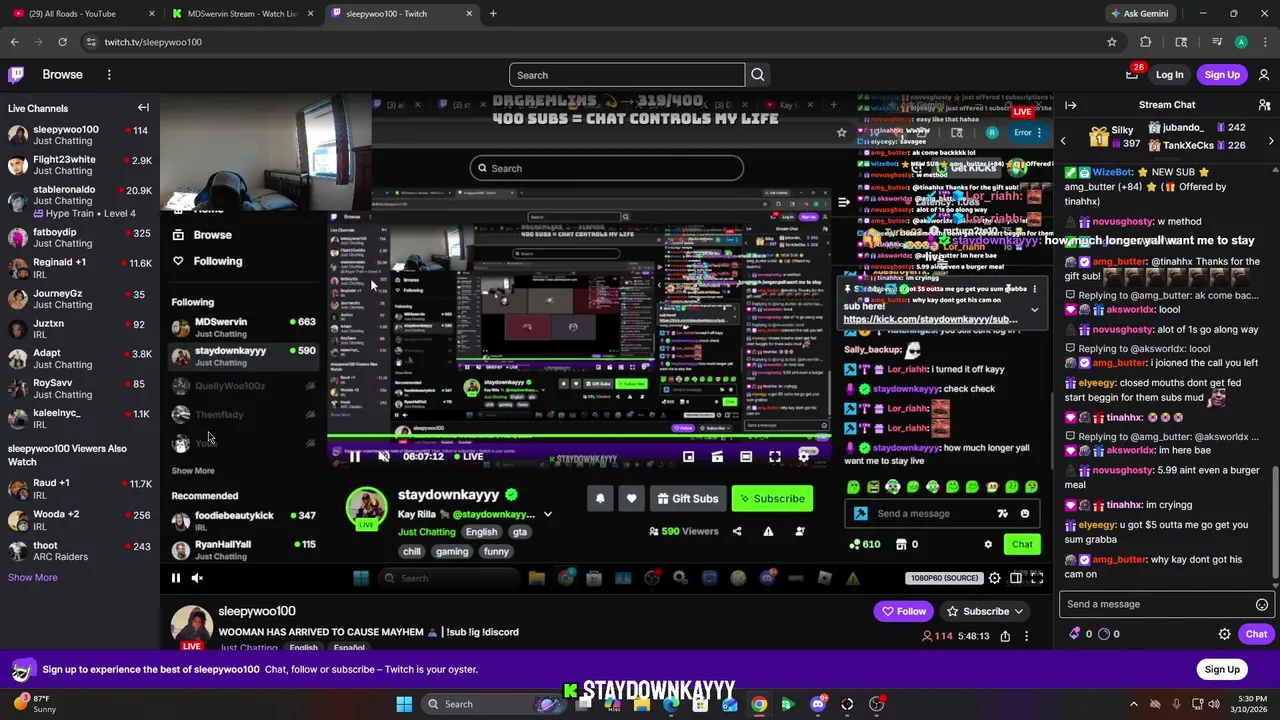Image resolution: width=1280 pixels, height=720 pixels.
Task: Open Windows Start menu
Action: (x=404, y=704)
